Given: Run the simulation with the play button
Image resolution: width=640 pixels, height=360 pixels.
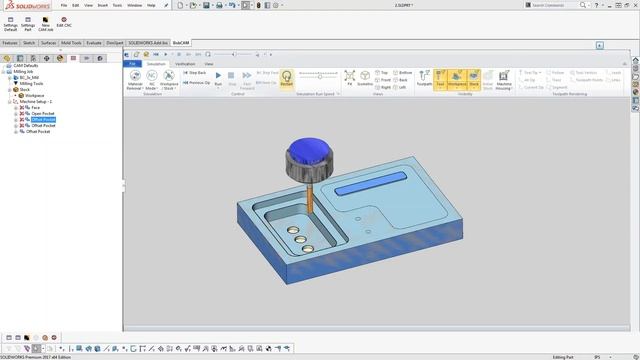Looking at the screenshot, I should [x=218, y=79].
